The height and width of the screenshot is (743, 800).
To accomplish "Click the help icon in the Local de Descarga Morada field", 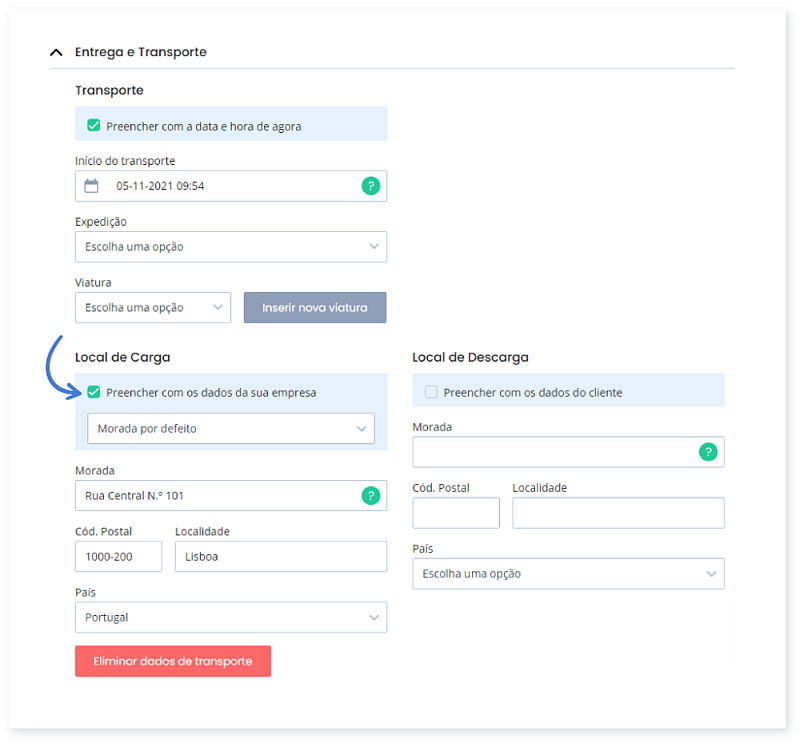I will click(x=708, y=452).
